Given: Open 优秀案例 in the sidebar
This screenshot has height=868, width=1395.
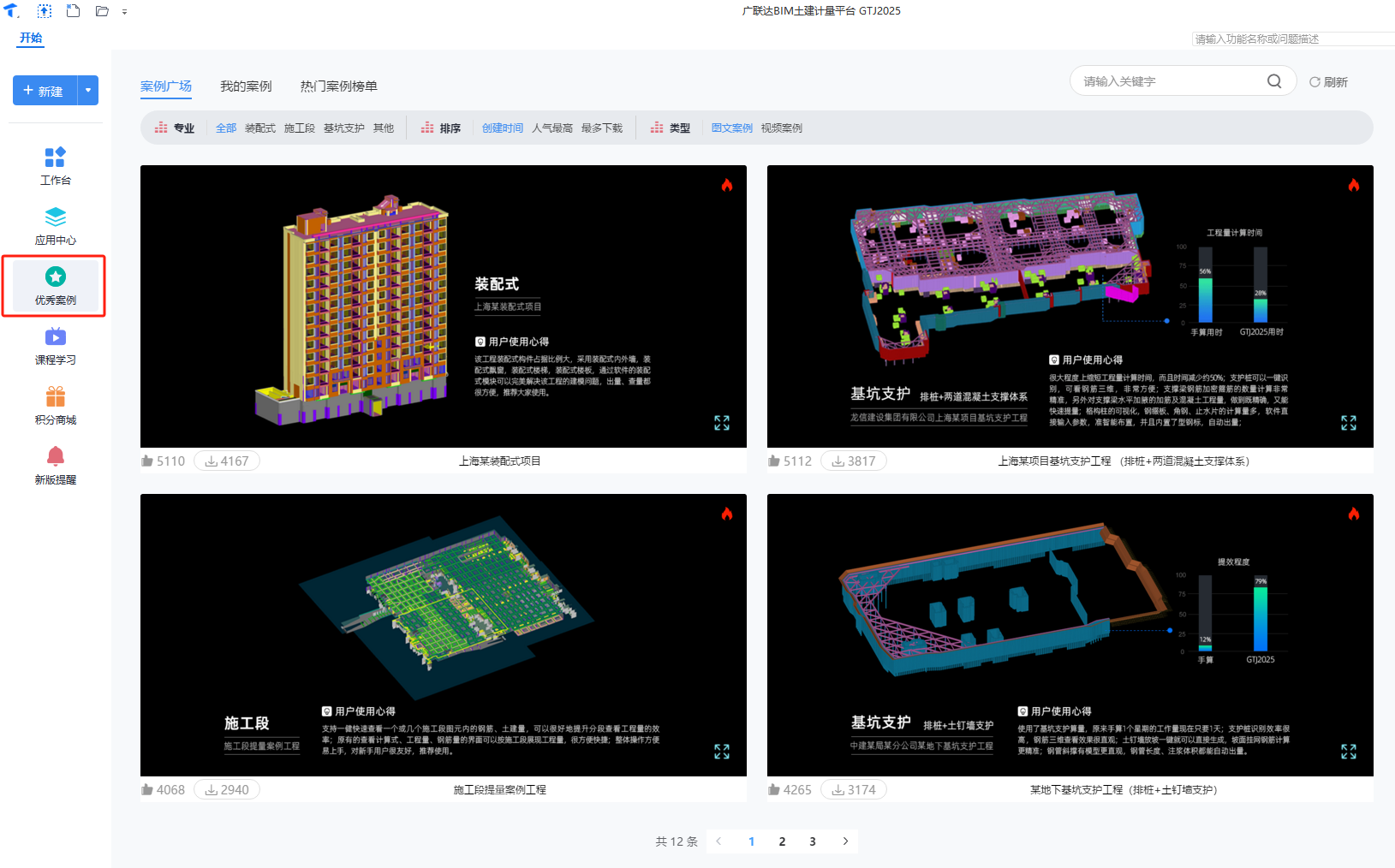Looking at the screenshot, I should click(56, 286).
